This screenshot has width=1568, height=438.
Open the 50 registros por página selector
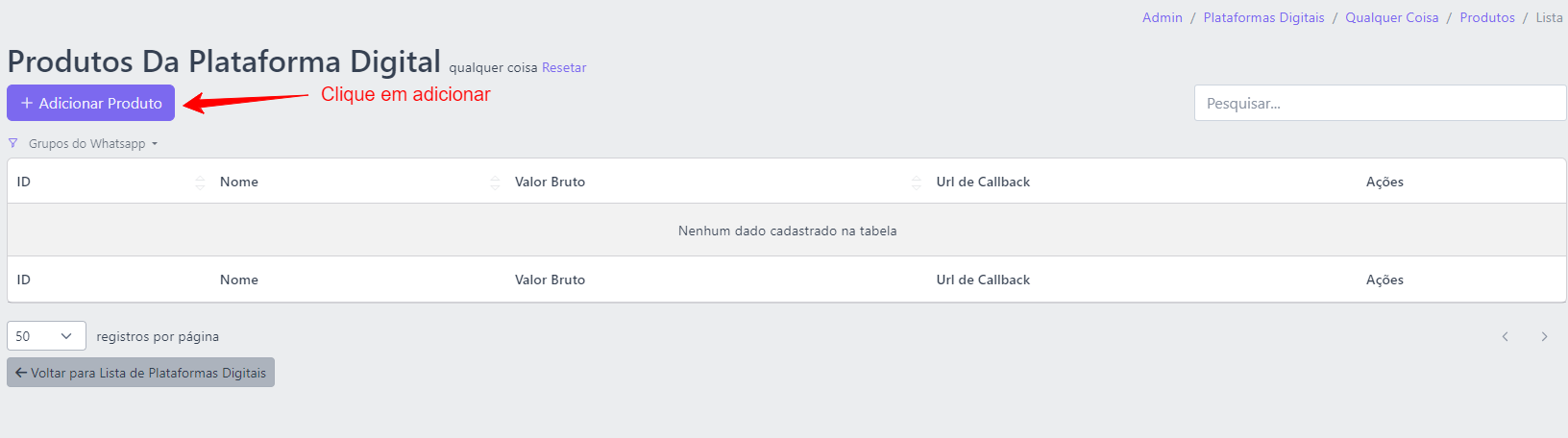(46, 336)
